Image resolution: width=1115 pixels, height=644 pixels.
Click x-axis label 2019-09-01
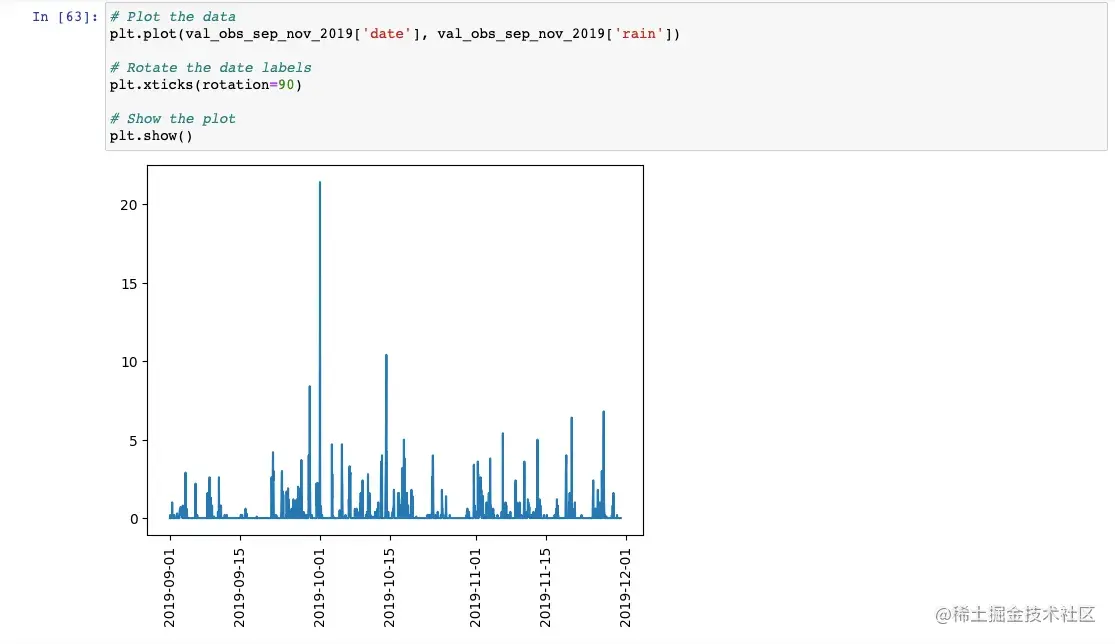coord(169,588)
